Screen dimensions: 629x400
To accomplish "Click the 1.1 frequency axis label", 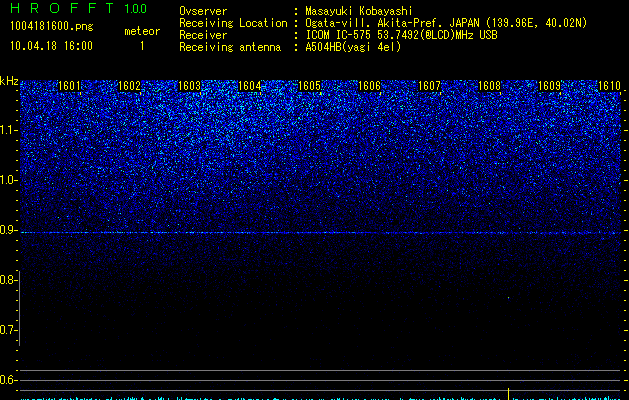I will coord(8,130).
